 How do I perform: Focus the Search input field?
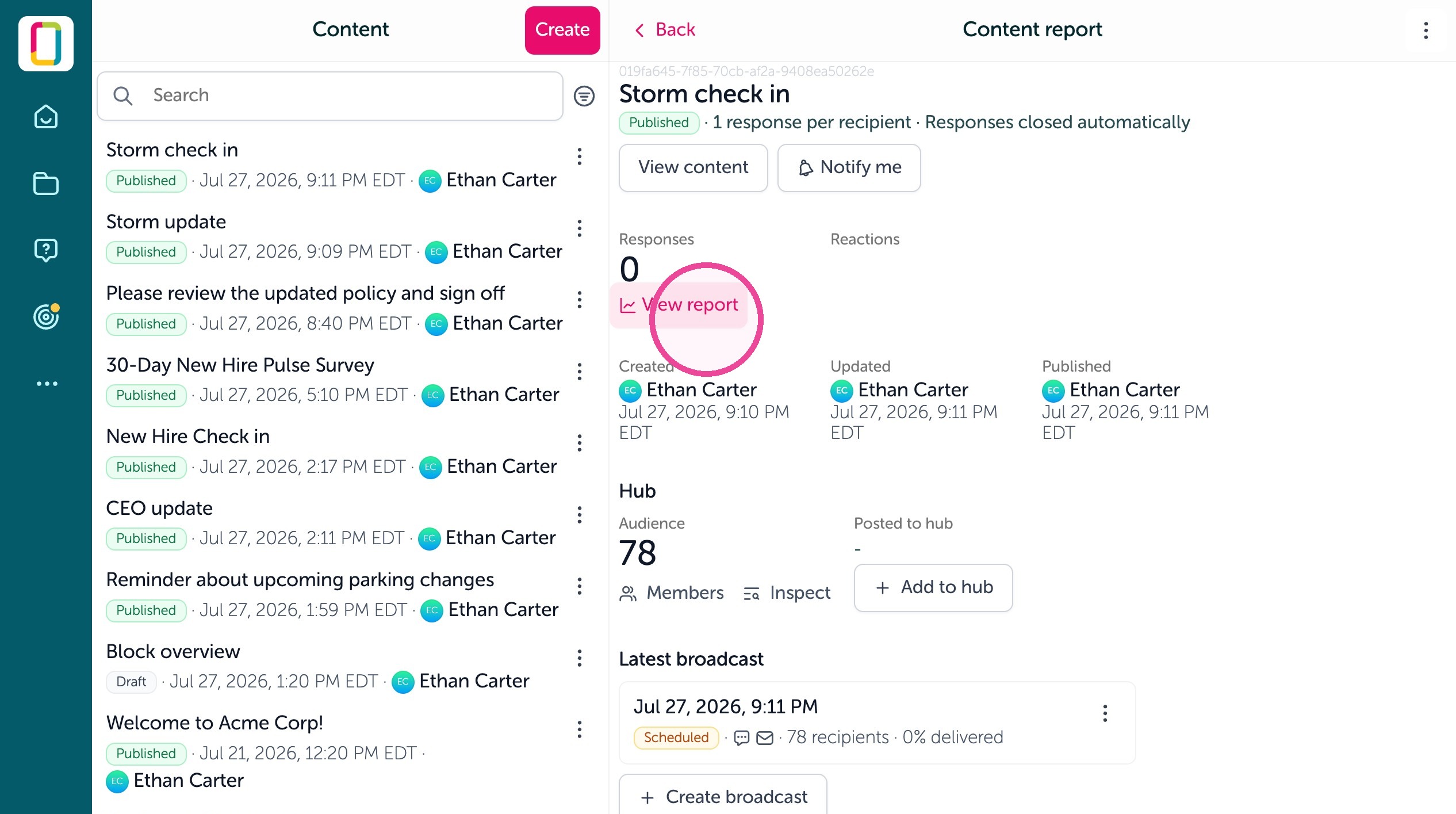coord(330,96)
